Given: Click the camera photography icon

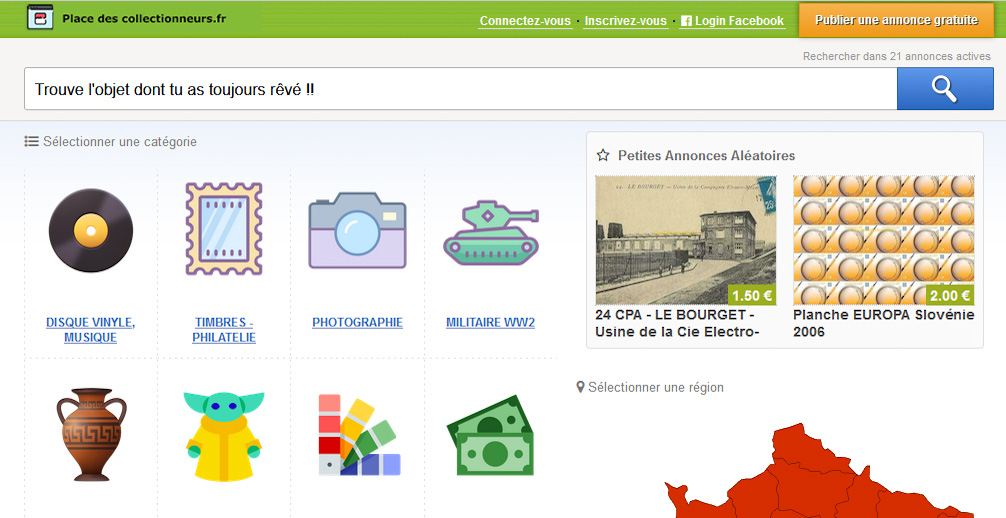Looking at the screenshot, I should pyautogui.click(x=357, y=230).
